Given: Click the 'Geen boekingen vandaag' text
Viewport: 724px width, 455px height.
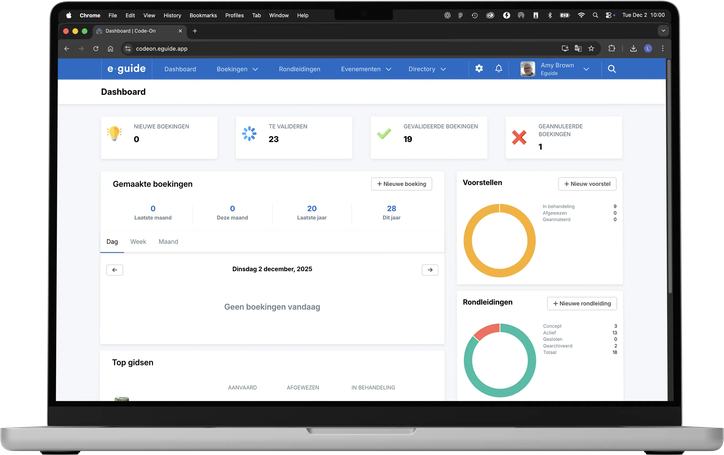Looking at the screenshot, I should (272, 307).
